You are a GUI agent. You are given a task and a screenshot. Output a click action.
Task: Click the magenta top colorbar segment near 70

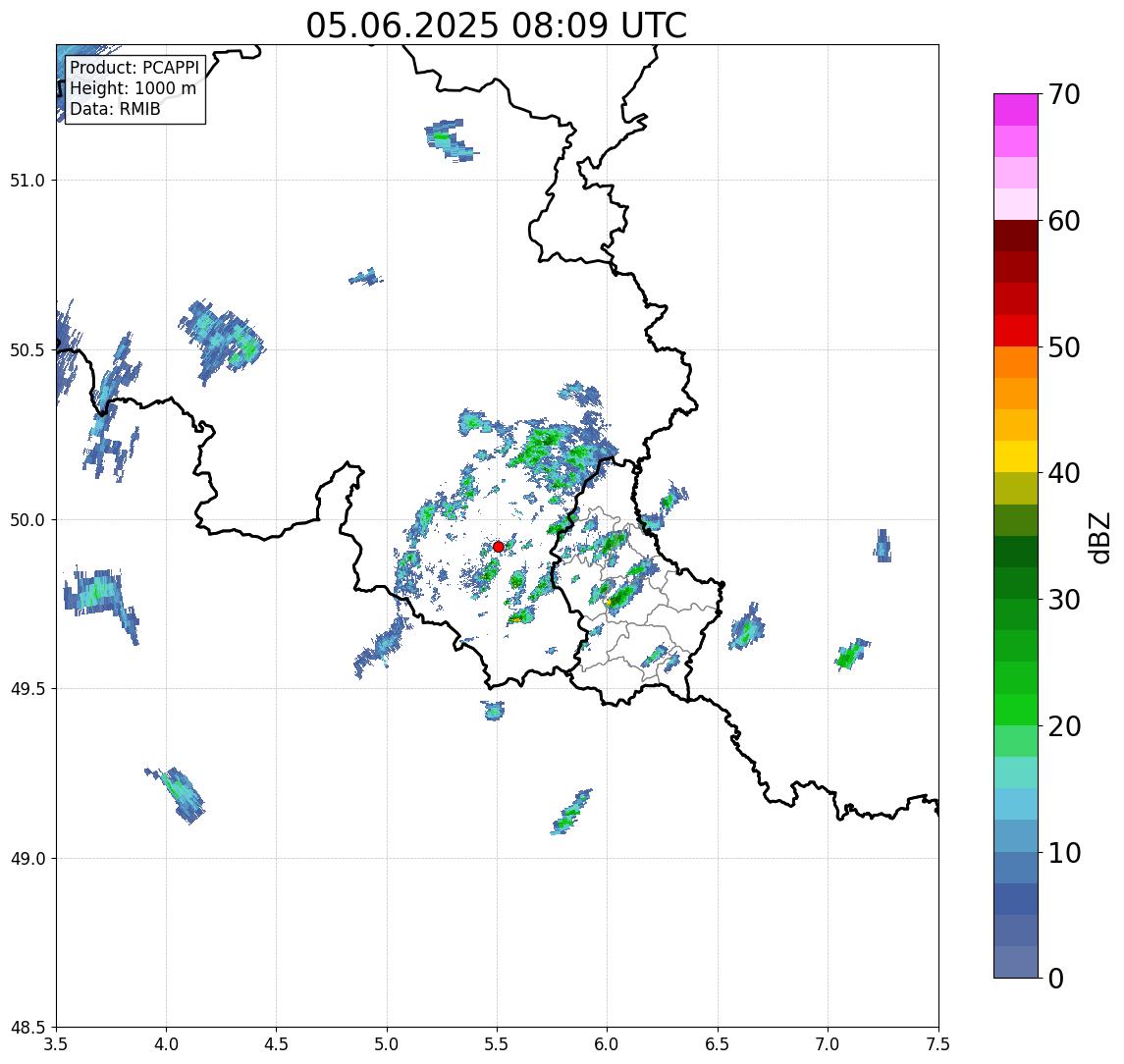click(1016, 110)
